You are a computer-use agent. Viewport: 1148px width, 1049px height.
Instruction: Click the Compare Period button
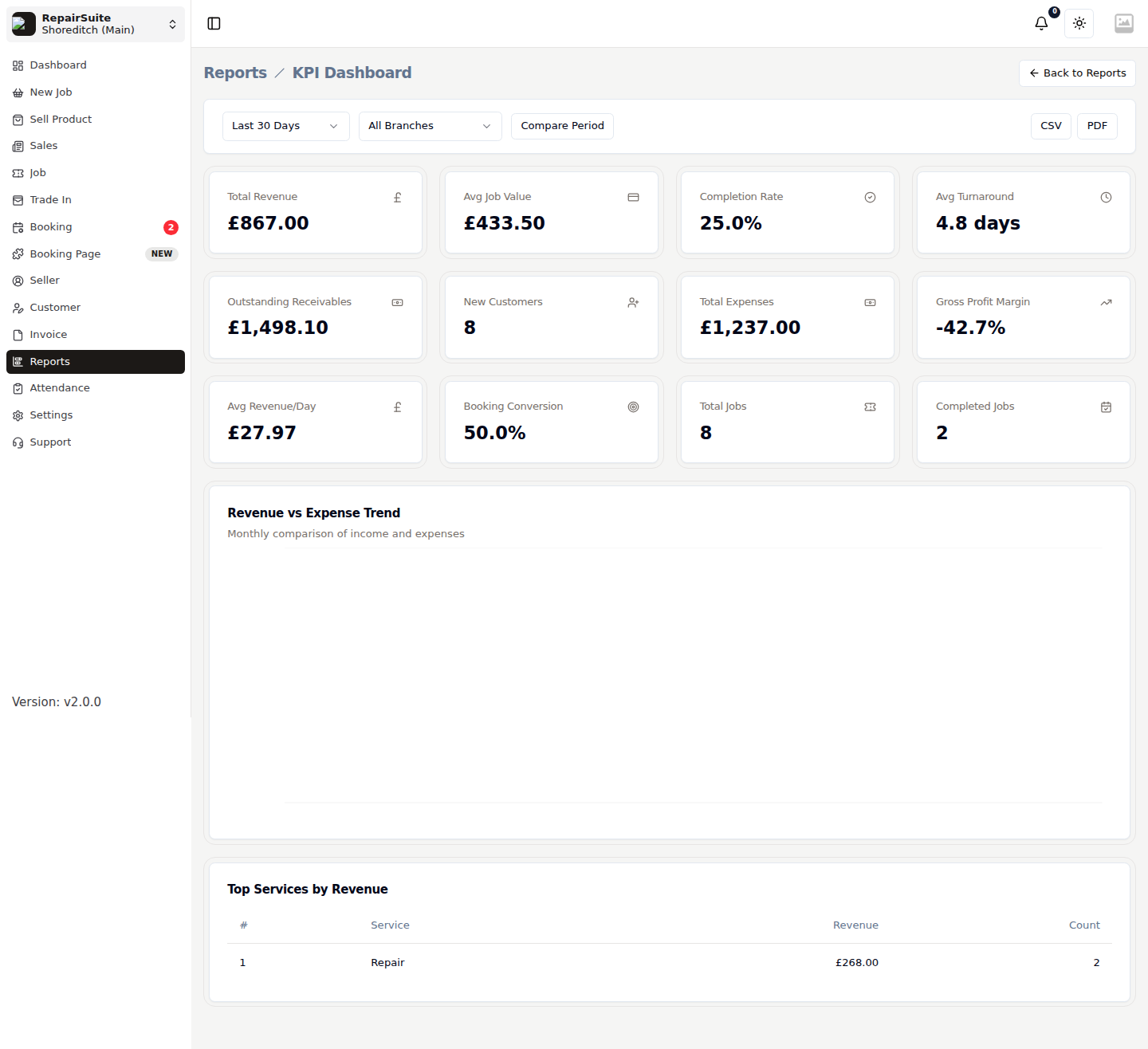pos(562,126)
